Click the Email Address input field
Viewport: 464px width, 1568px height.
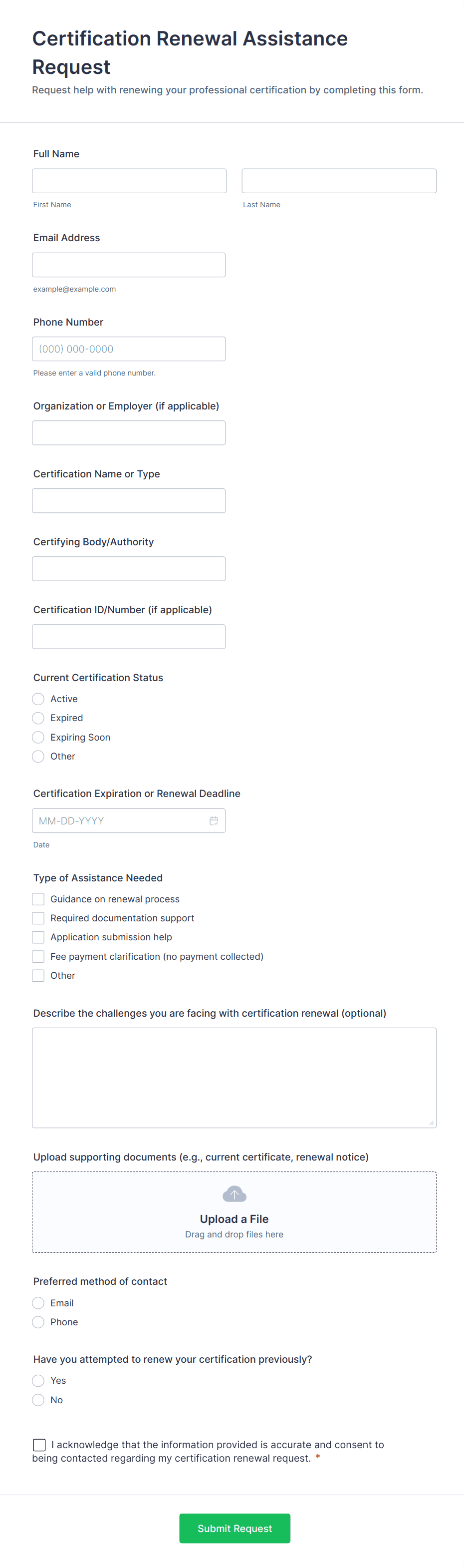click(x=129, y=264)
